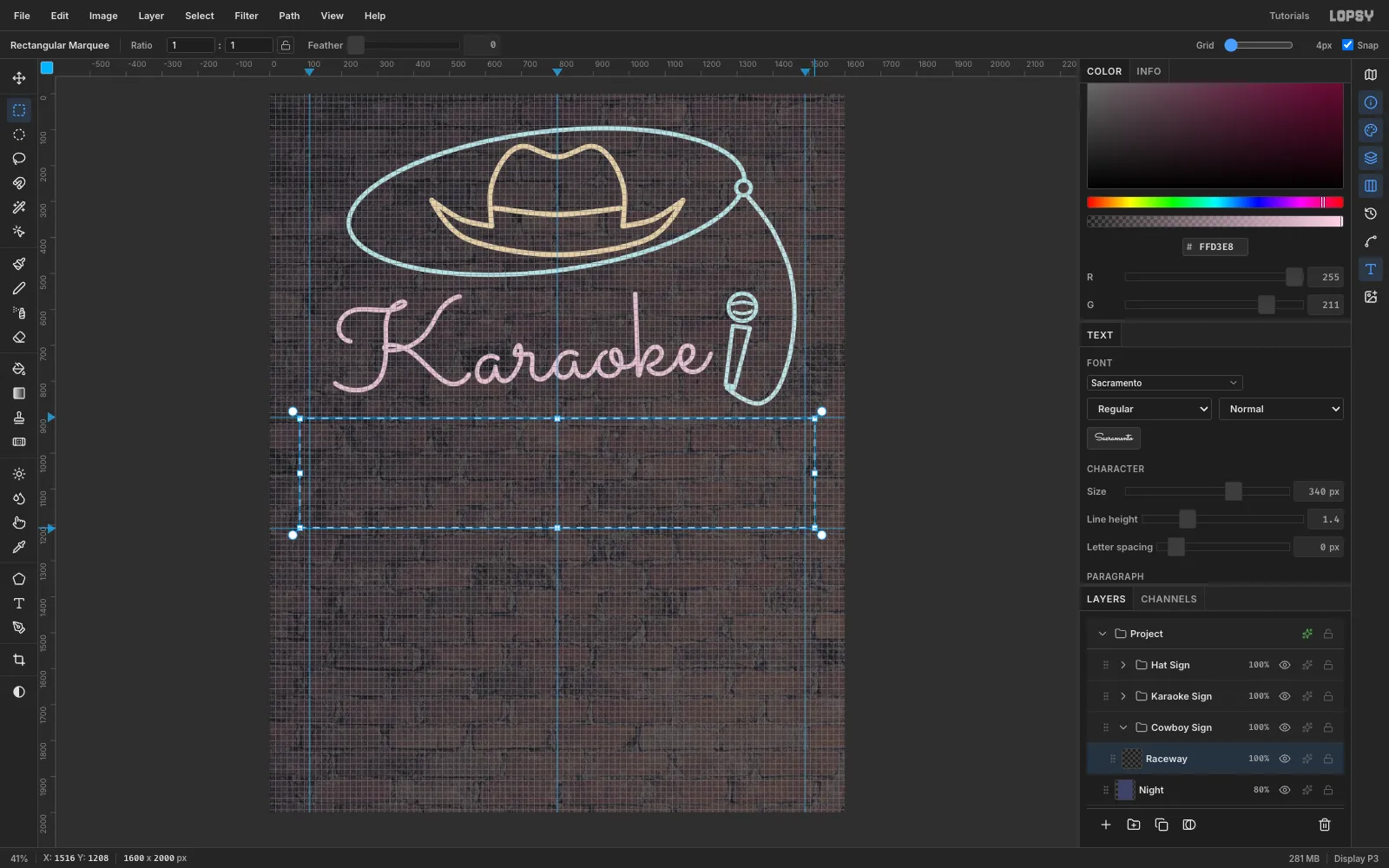Select the Paint Bucket tool
This screenshot has height=868, width=1389.
(19, 369)
